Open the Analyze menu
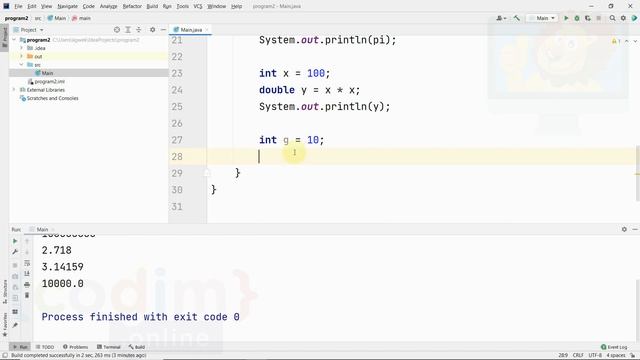The height and width of the screenshot is (360, 640). [108, 6]
